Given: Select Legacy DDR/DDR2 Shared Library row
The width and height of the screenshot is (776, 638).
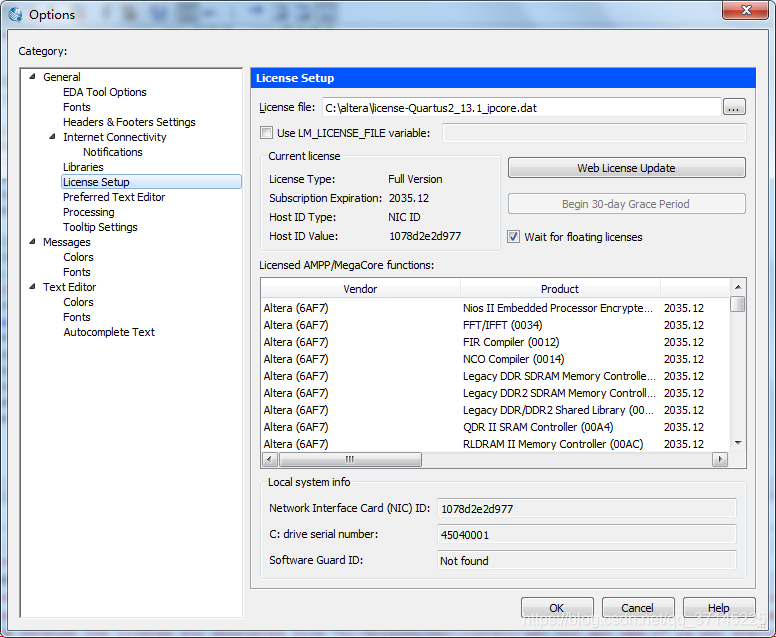Looking at the screenshot, I should (x=495, y=410).
